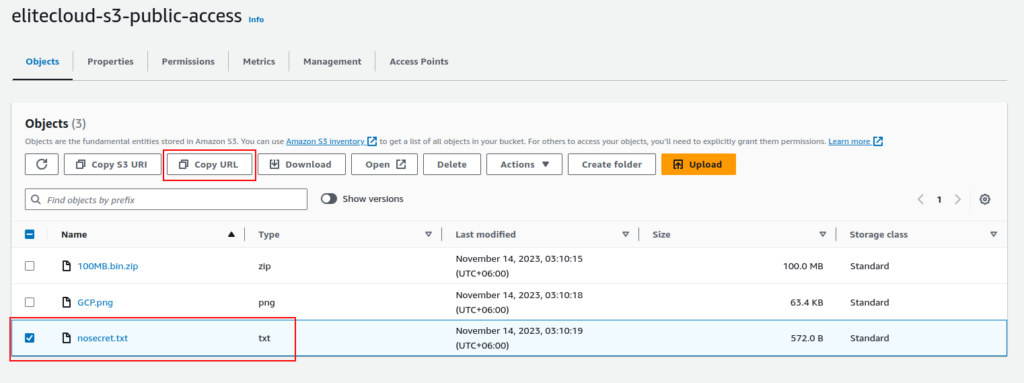Click the 03:10:19 last modified cell
1024x383 pixels.
[x=519, y=338]
